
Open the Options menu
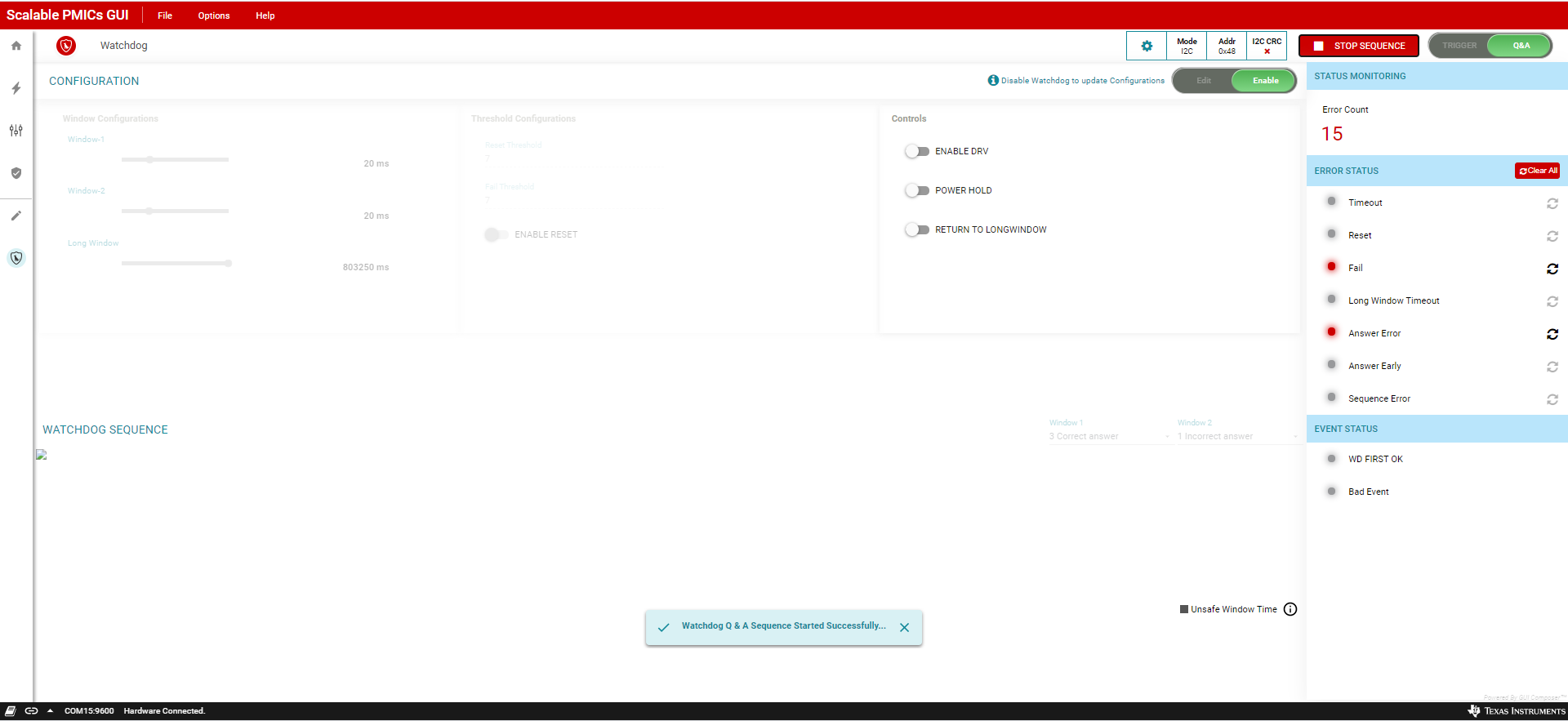coord(214,16)
